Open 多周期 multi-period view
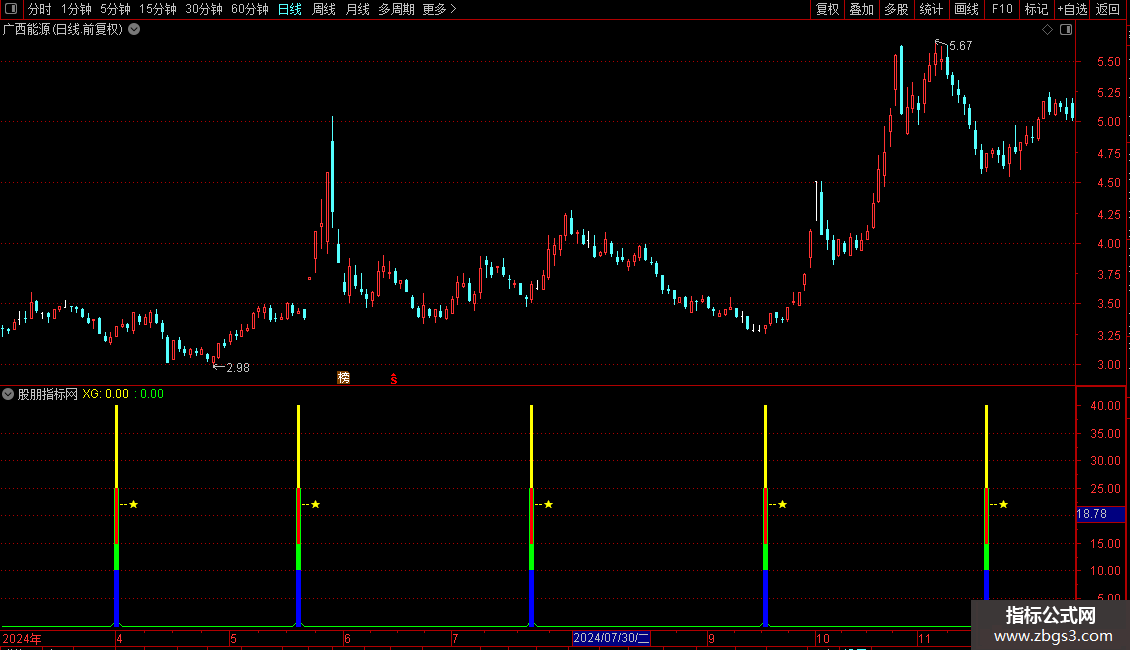 pos(396,9)
